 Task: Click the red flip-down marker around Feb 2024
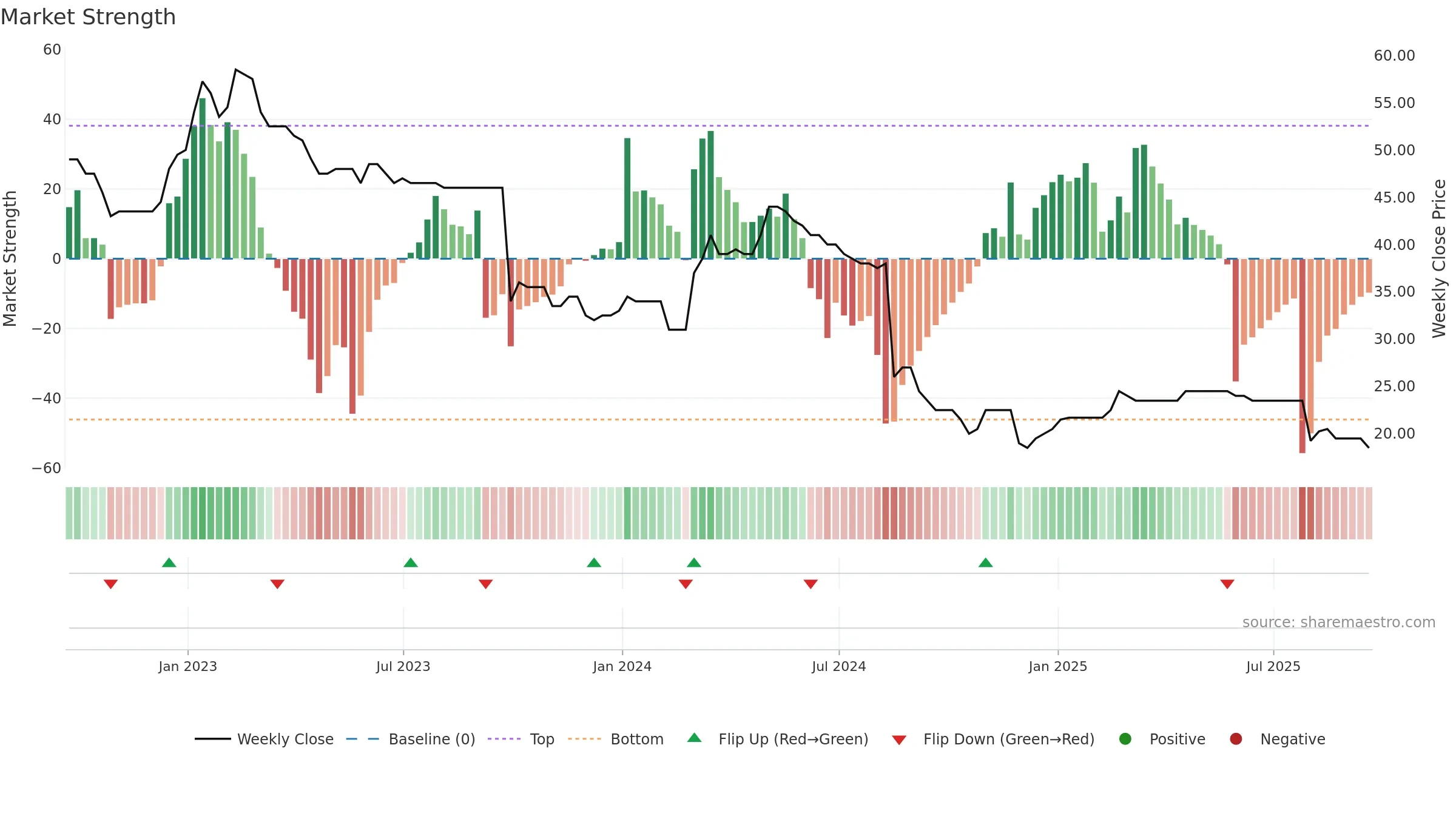(686, 584)
